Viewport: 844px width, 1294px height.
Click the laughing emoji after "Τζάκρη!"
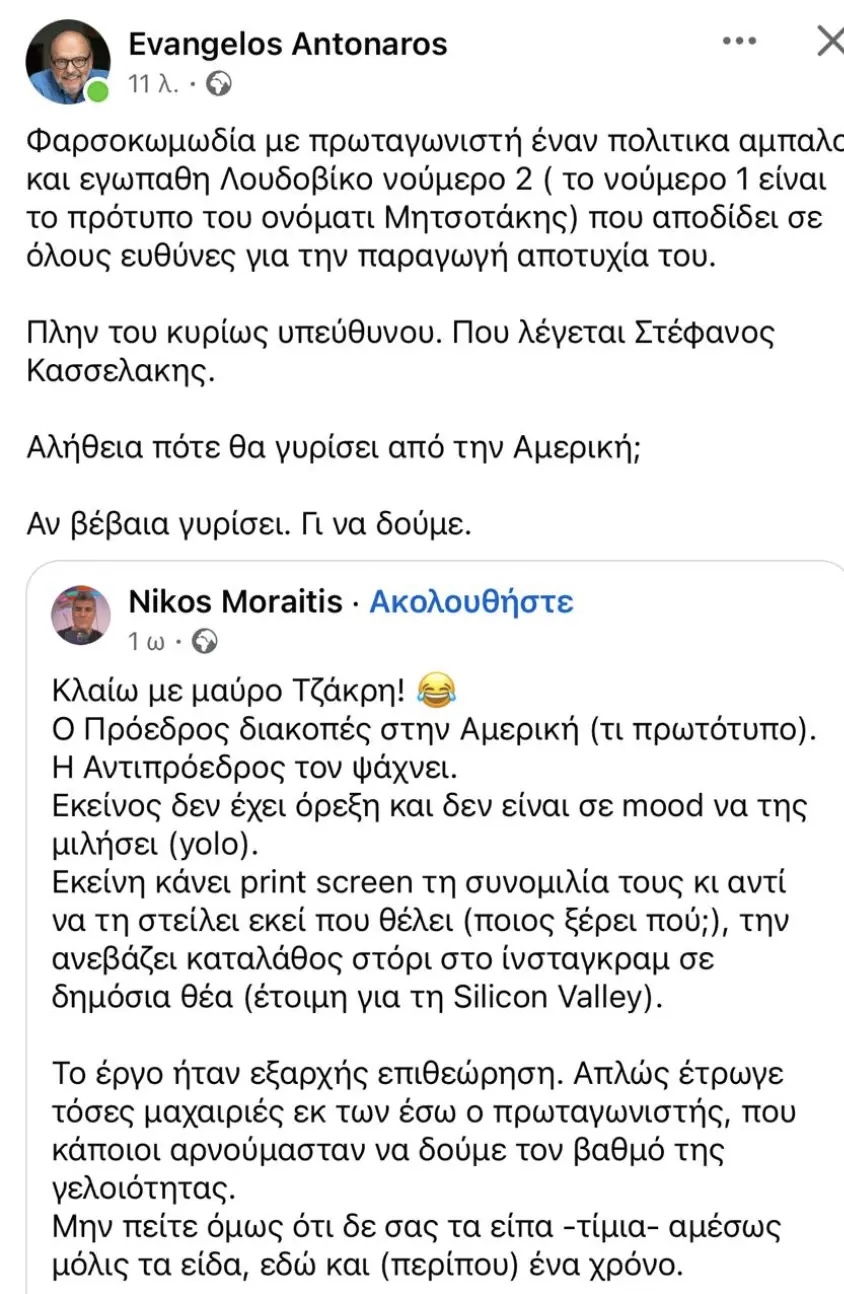(x=435, y=688)
